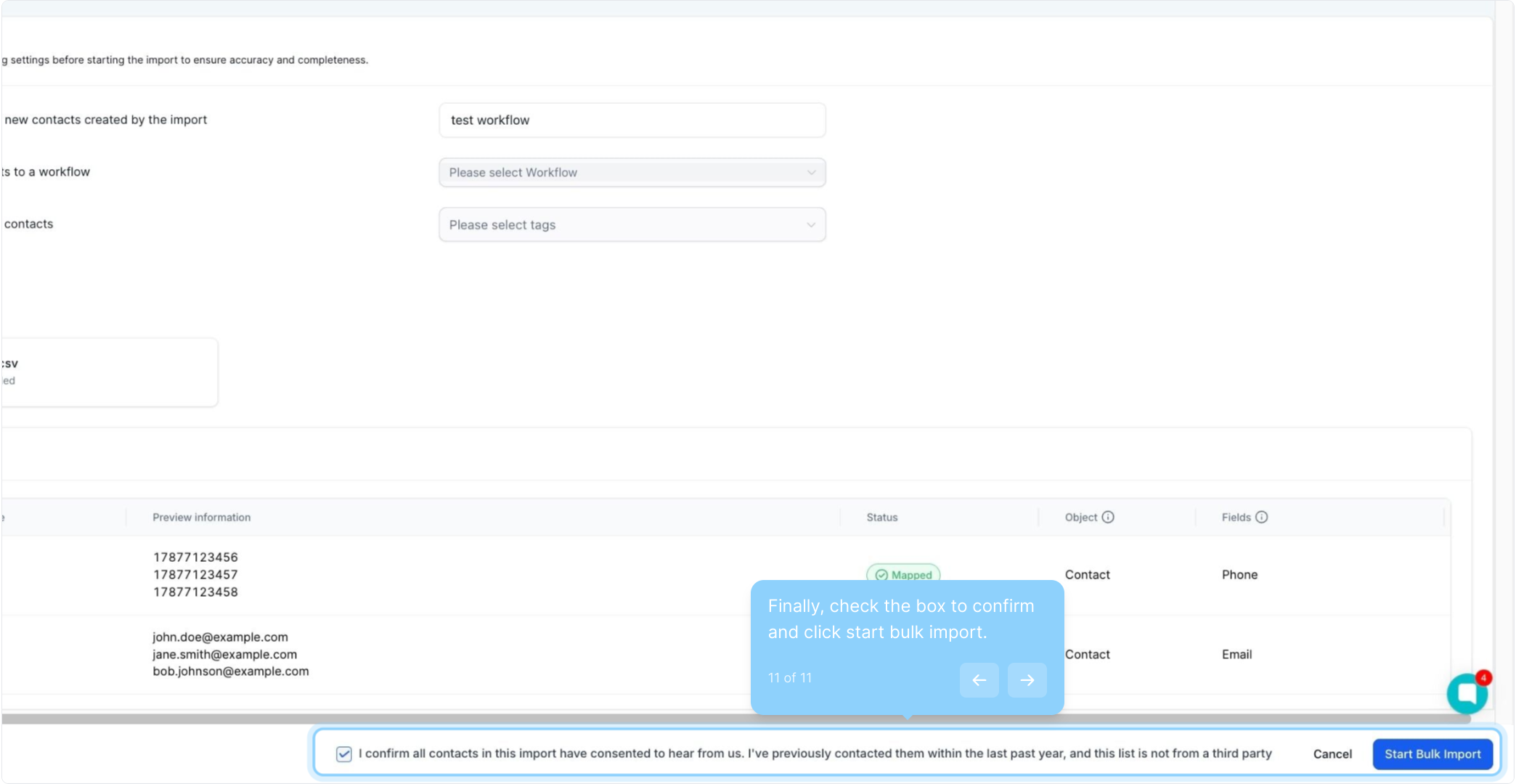Open the Please select Workflow dropdown
The height and width of the screenshot is (784, 1516).
tap(632, 173)
